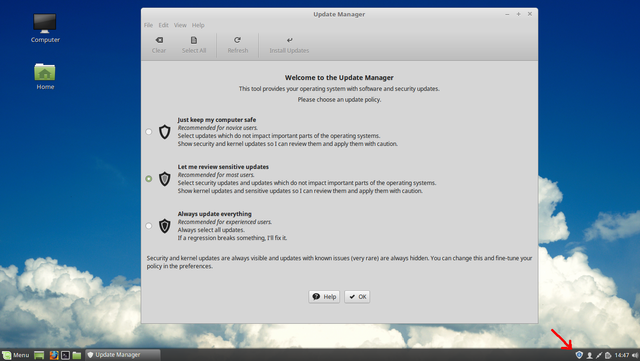The image size is (640, 361).
Task: Maximize the Update Manager window
Action: click(x=518, y=14)
